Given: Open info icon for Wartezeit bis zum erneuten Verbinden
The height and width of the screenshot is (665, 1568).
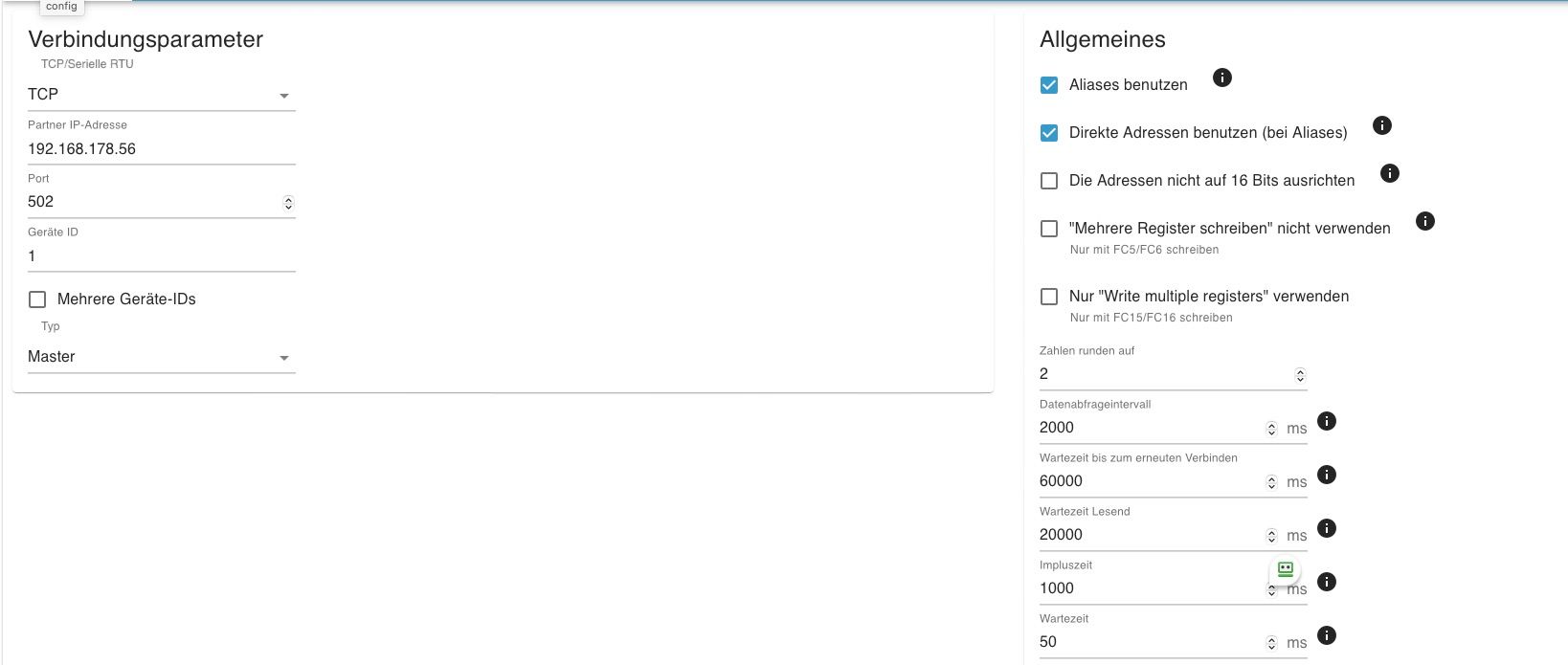Looking at the screenshot, I should (x=1327, y=475).
